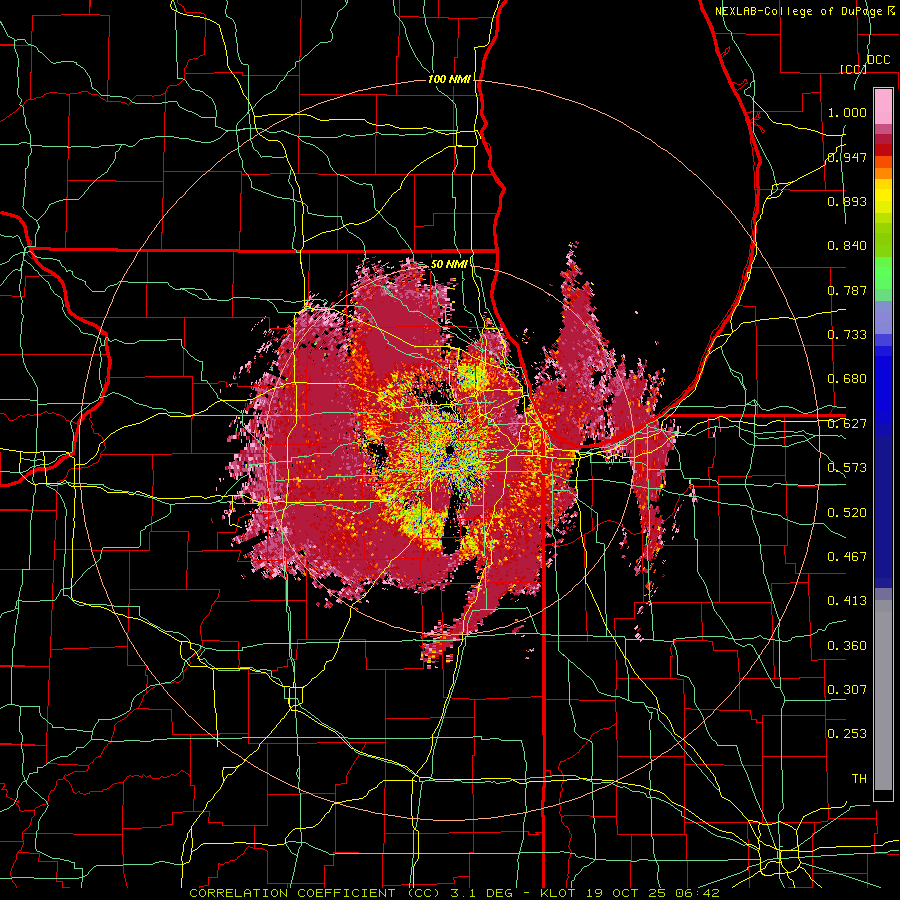Click the 0.520 scale value
Viewport: 900px width, 900px height.
[x=847, y=513]
